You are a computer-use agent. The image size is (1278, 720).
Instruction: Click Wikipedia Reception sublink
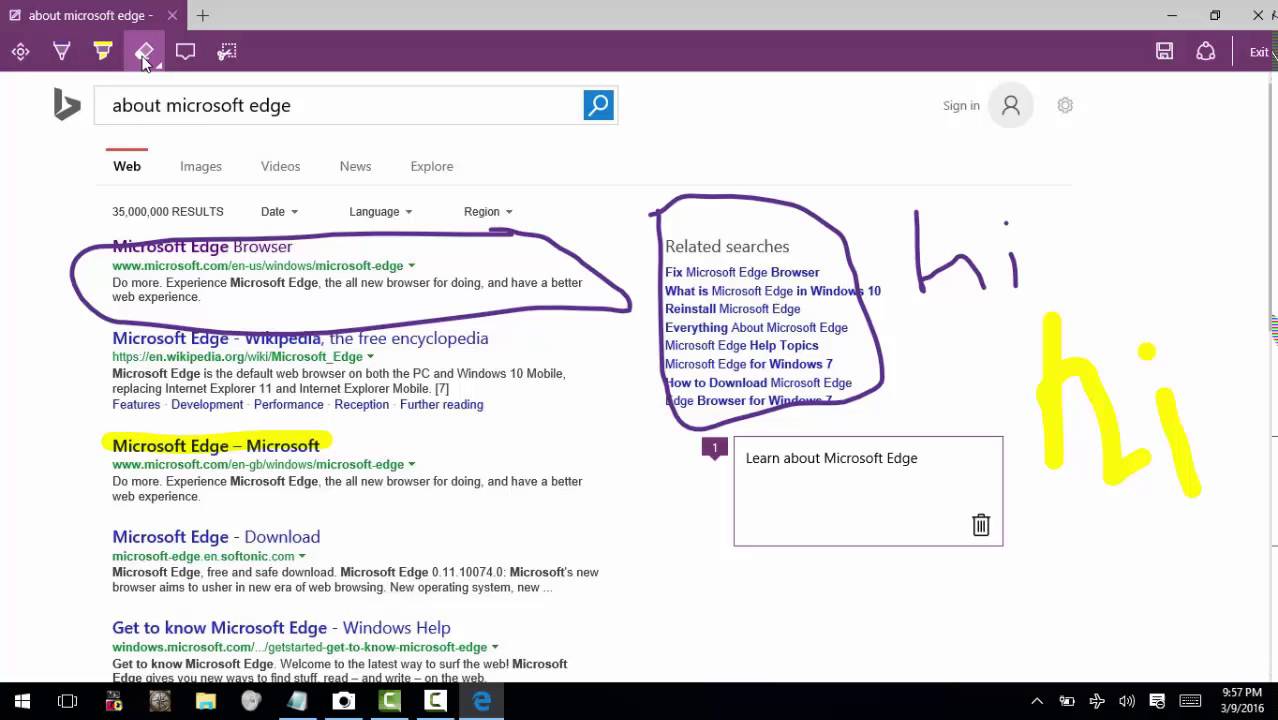click(362, 404)
